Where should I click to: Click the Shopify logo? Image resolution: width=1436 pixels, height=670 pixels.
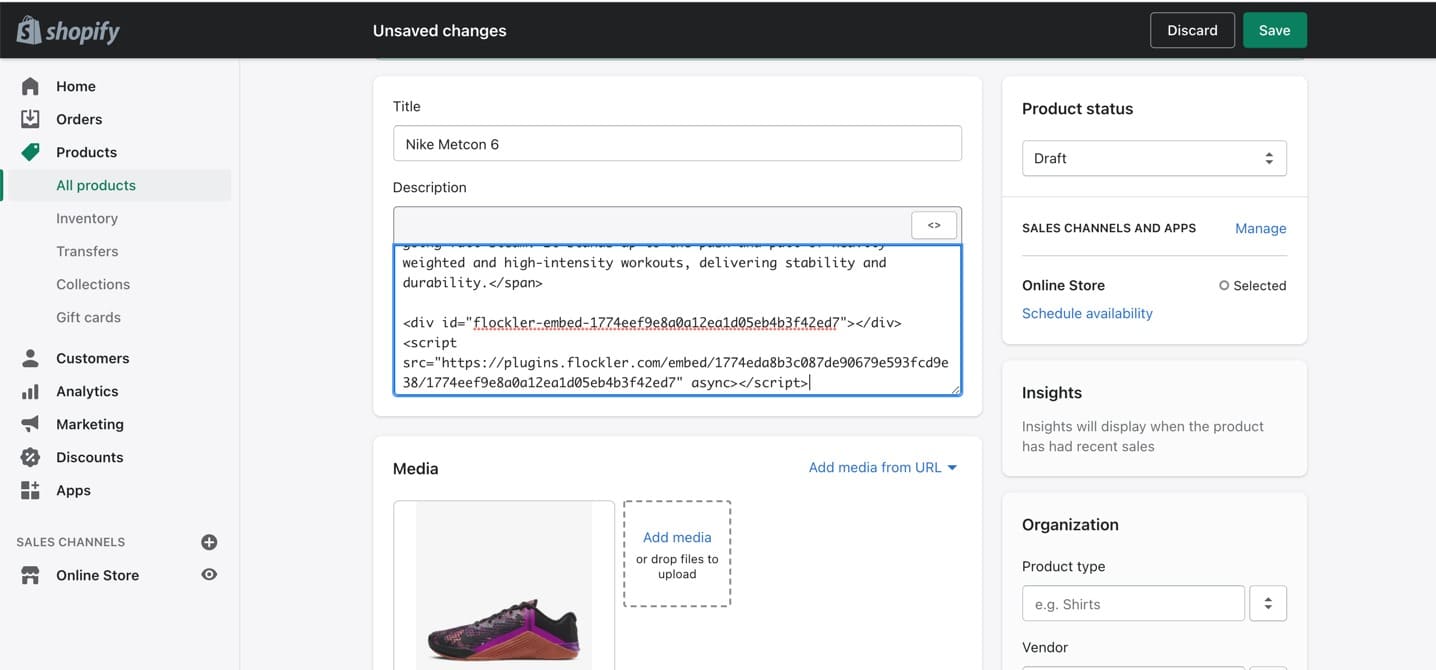click(68, 30)
